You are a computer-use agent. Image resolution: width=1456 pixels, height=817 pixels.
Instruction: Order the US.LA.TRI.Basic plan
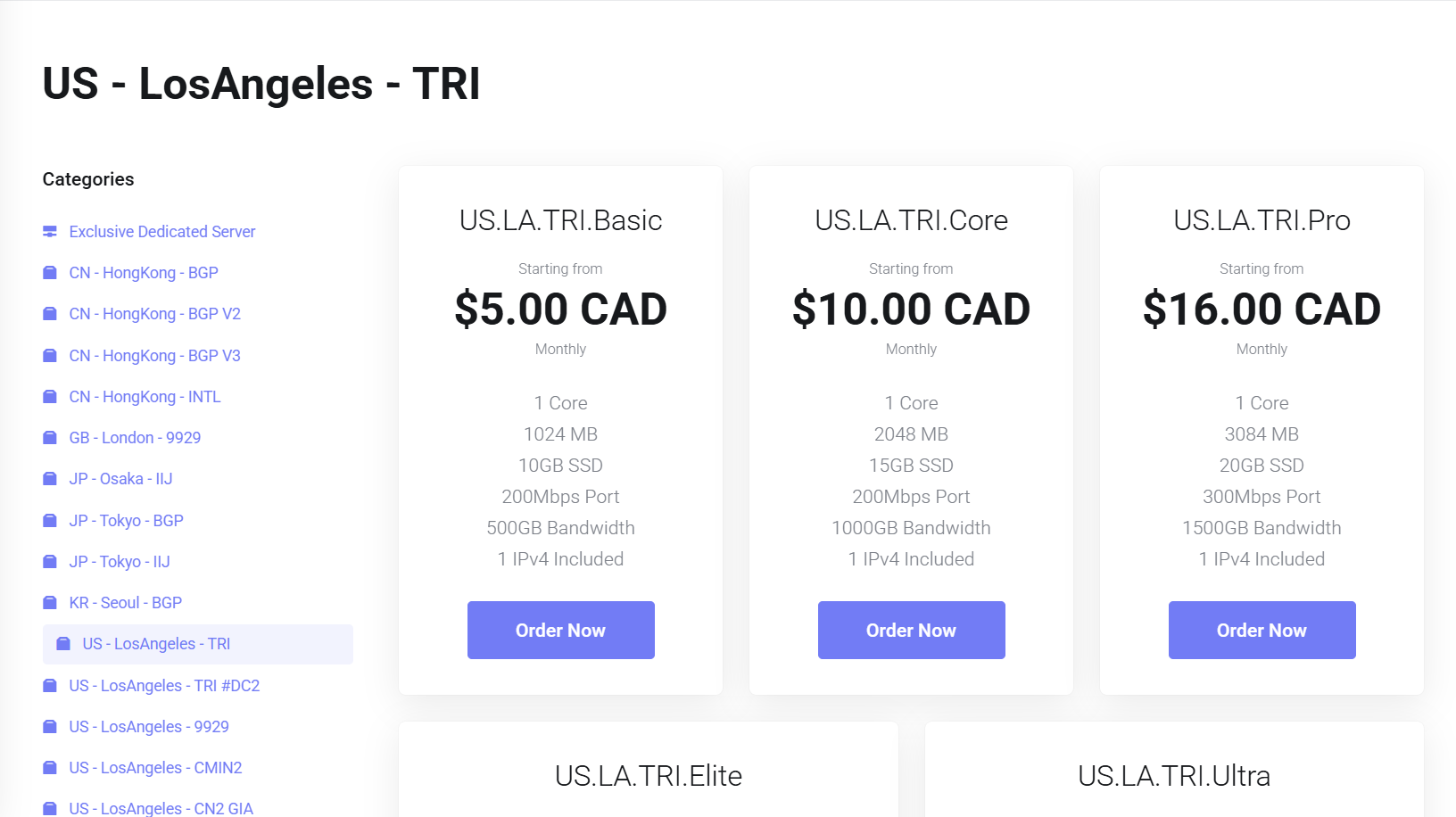(x=560, y=630)
